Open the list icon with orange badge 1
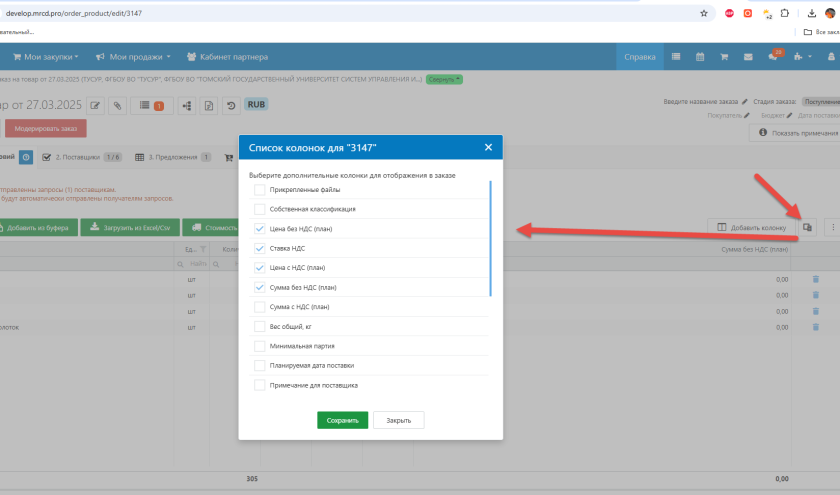 tap(152, 106)
